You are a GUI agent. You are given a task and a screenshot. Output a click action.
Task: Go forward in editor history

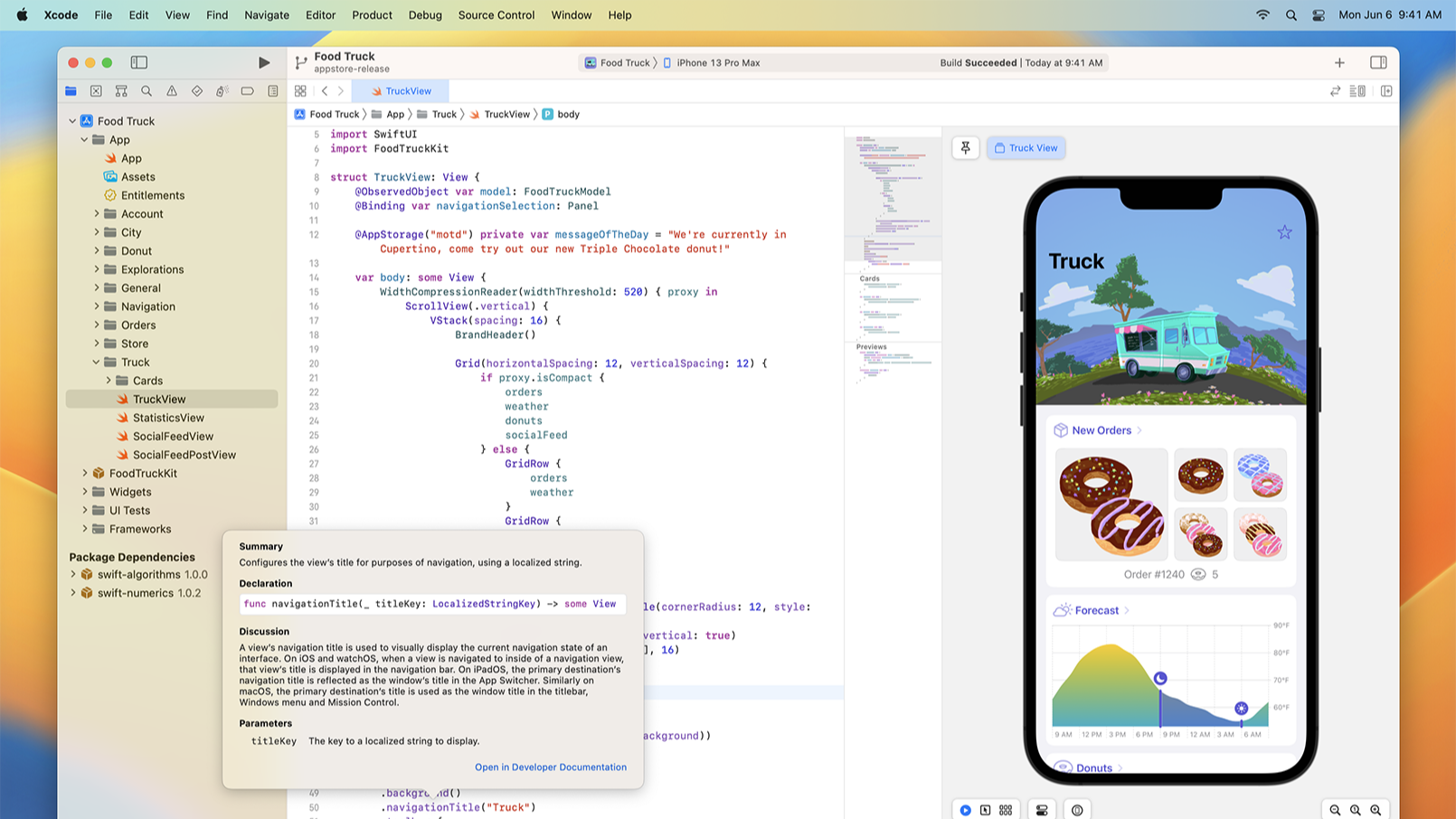tap(341, 91)
